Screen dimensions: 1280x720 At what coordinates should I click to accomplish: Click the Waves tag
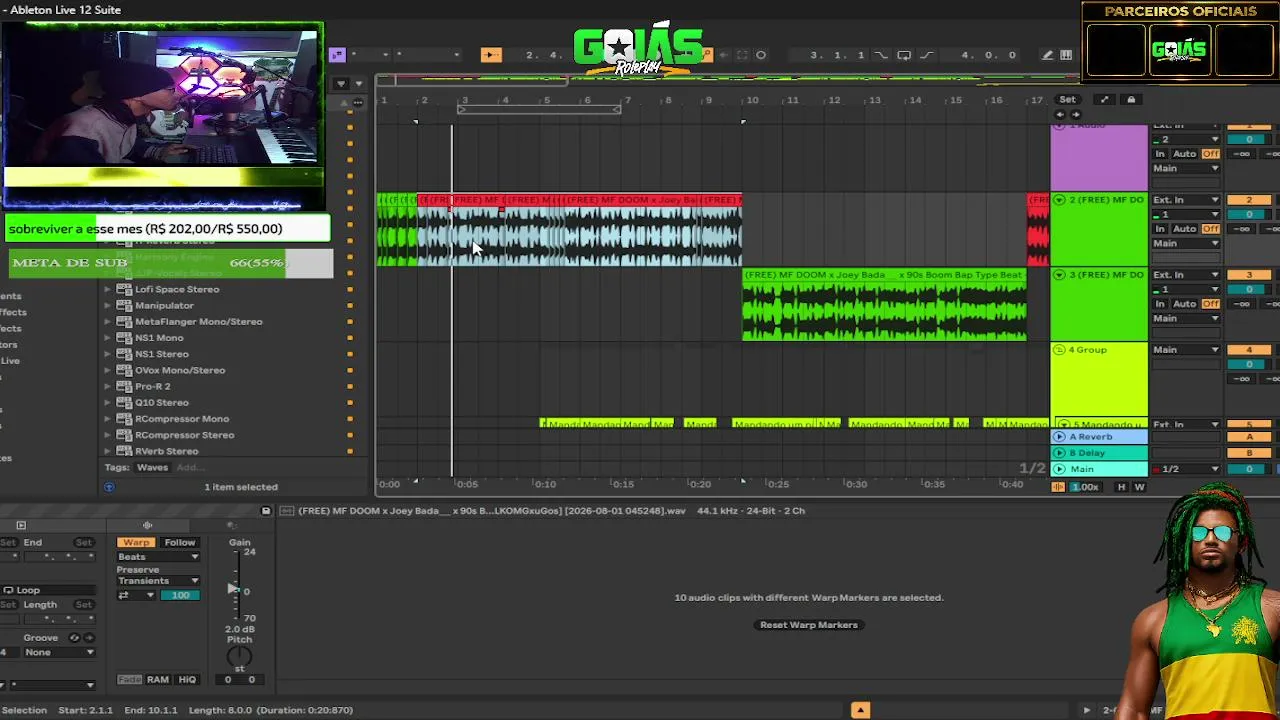pos(152,467)
